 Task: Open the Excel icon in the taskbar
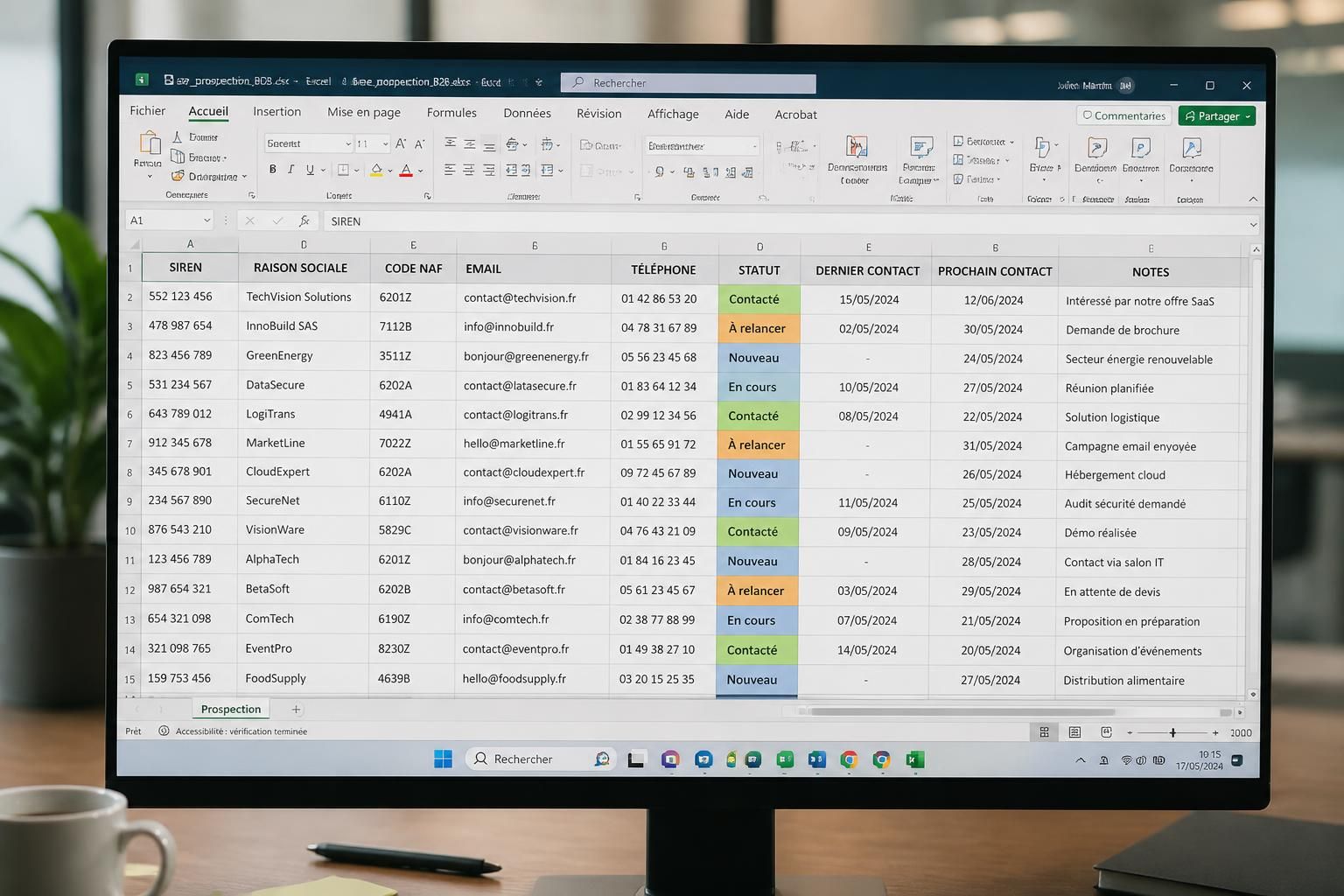click(915, 759)
